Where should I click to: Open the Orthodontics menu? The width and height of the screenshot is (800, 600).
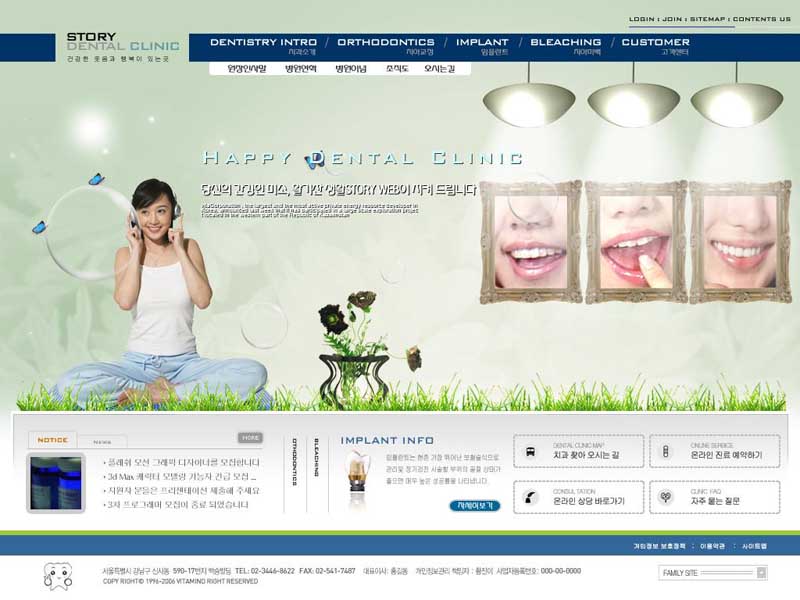click(386, 45)
